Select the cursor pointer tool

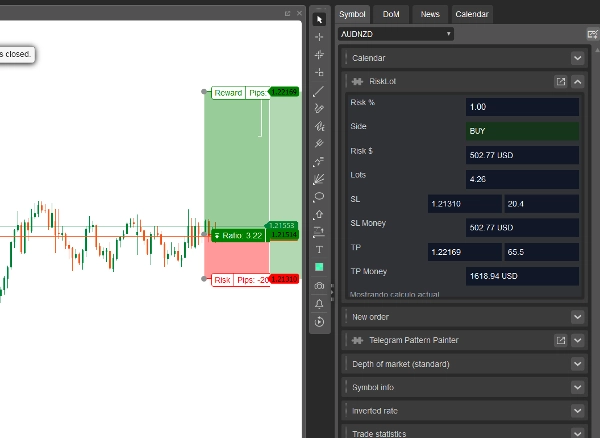pos(319,20)
